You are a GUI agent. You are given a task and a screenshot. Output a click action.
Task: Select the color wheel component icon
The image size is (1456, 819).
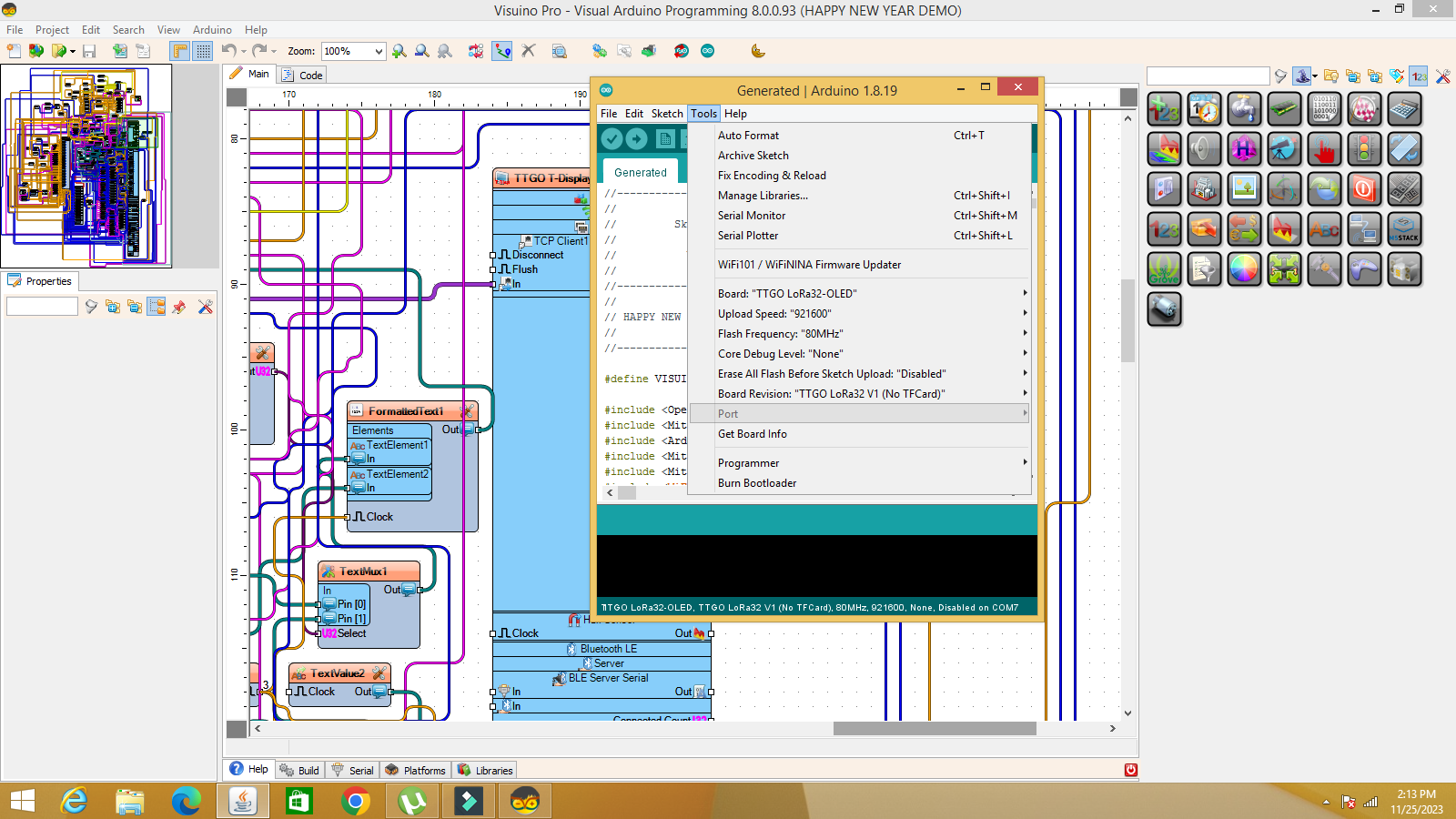tap(1244, 268)
